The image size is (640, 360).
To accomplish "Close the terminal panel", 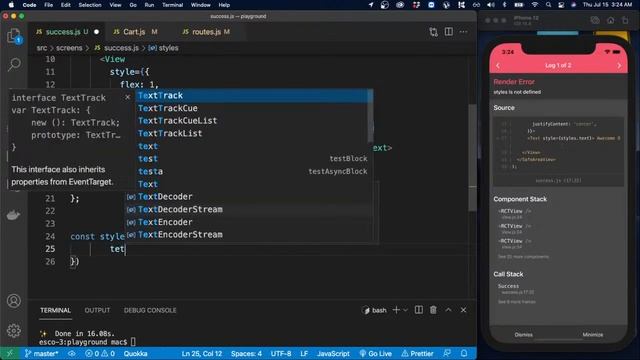I will coord(463,310).
